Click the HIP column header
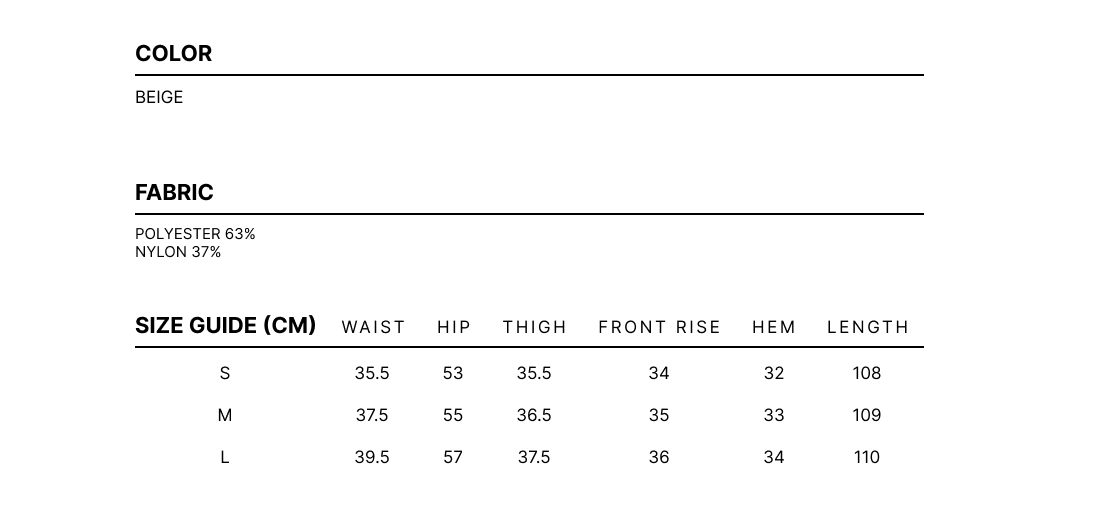This screenshot has height=524, width=1098. (454, 327)
